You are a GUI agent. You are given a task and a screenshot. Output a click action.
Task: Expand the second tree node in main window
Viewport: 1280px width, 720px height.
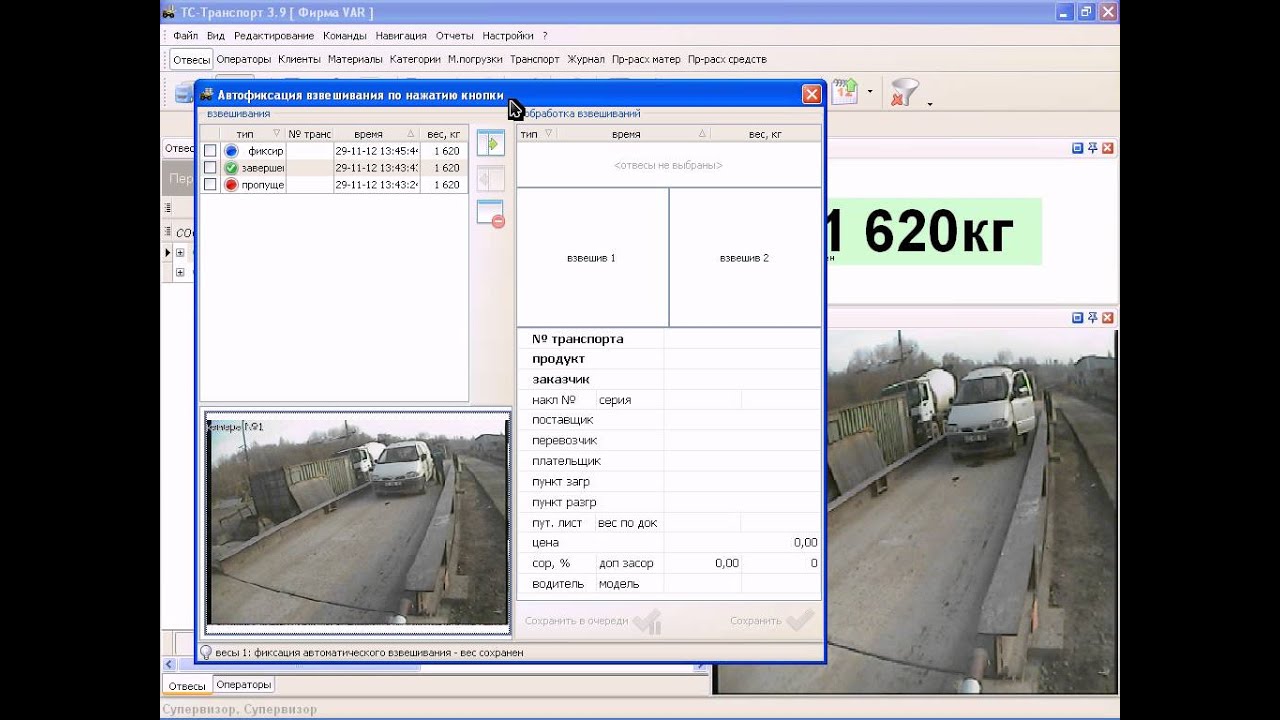coord(180,272)
